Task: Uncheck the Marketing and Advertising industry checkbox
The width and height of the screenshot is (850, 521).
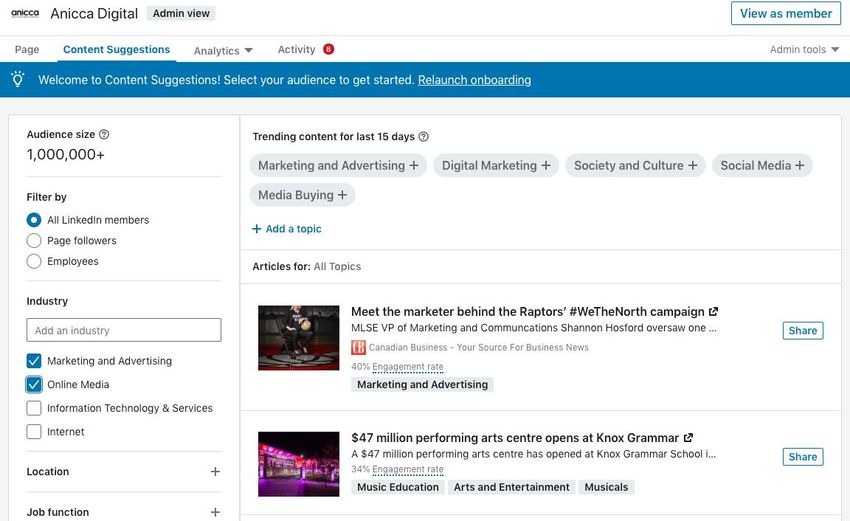Action: pyautogui.click(x=34, y=361)
